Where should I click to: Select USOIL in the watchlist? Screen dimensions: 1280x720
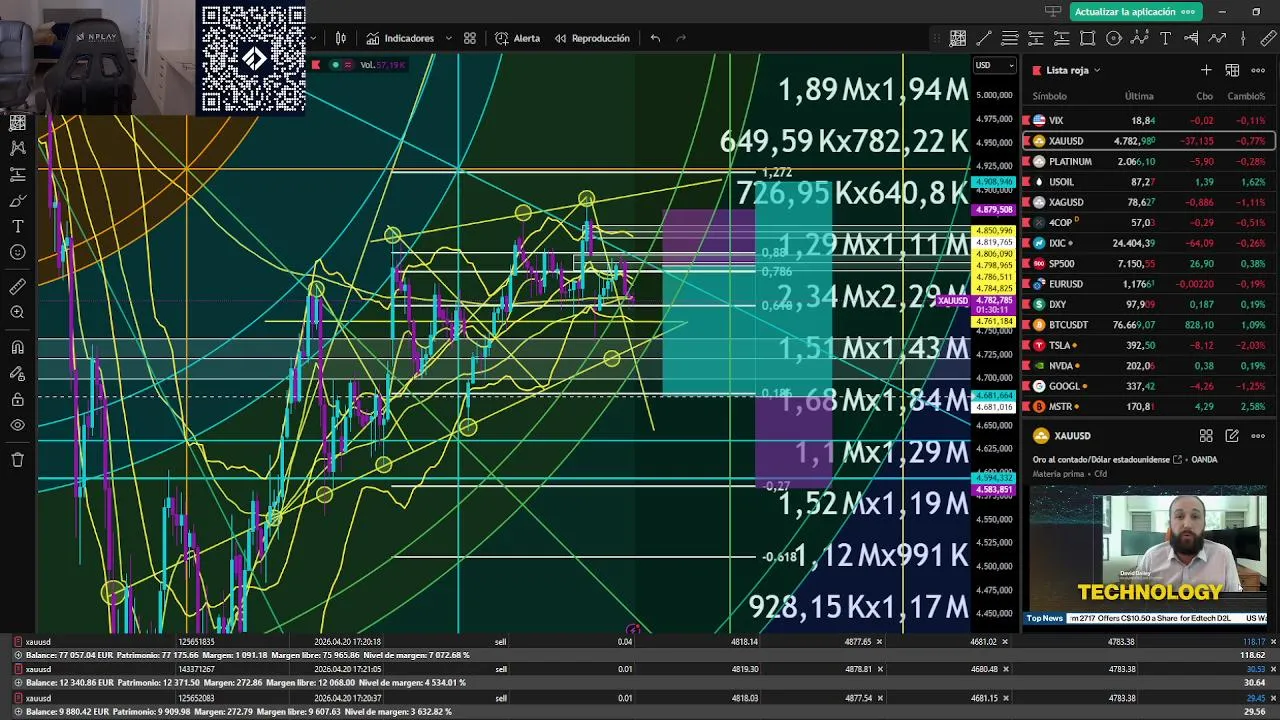[x=1149, y=182]
